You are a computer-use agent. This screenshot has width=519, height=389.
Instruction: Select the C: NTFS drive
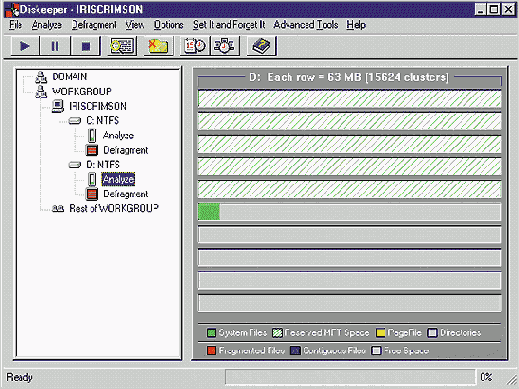click(x=102, y=120)
